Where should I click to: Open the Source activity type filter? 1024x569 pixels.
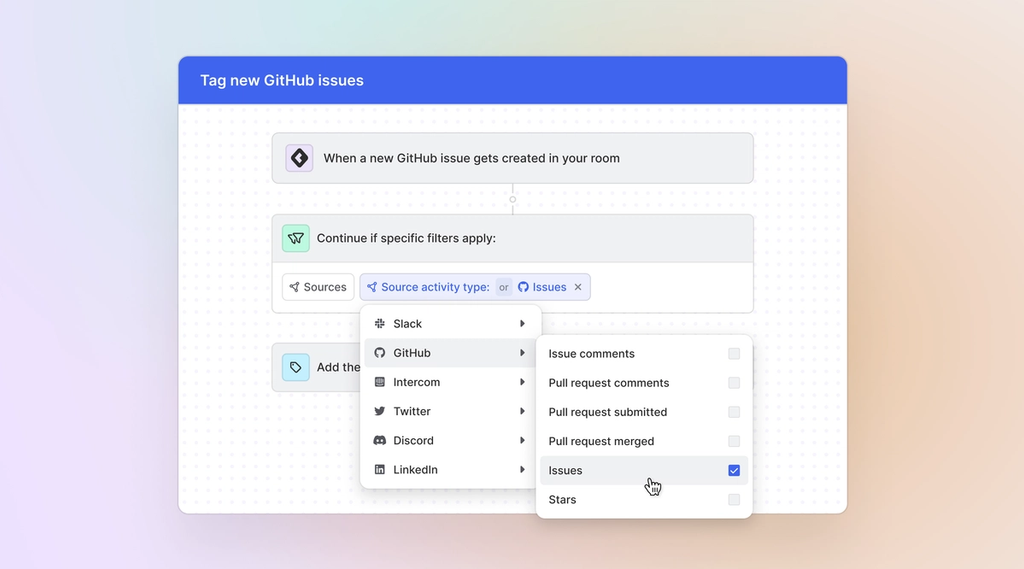click(435, 287)
